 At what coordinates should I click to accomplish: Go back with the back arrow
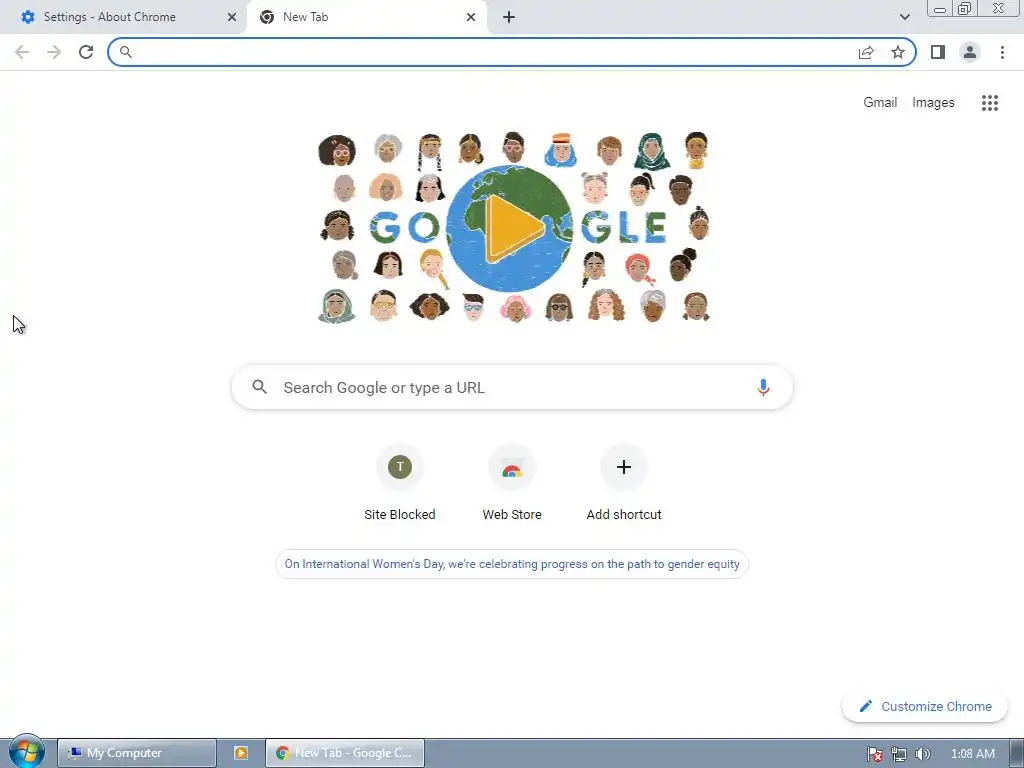click(x=22, y=52)
